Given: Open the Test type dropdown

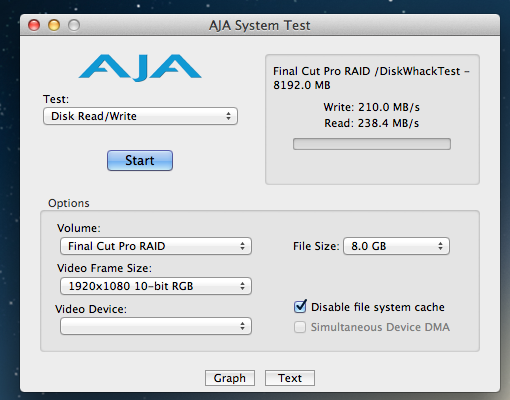Looking at the screenshot, I should (x=140, y=116).
